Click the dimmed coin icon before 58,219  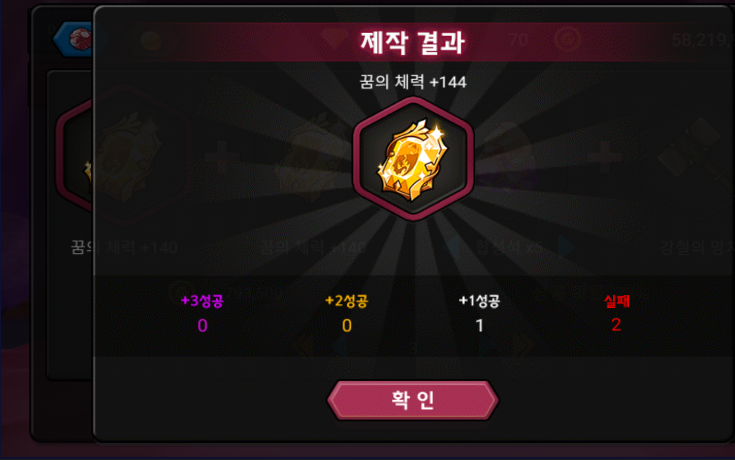568,40
